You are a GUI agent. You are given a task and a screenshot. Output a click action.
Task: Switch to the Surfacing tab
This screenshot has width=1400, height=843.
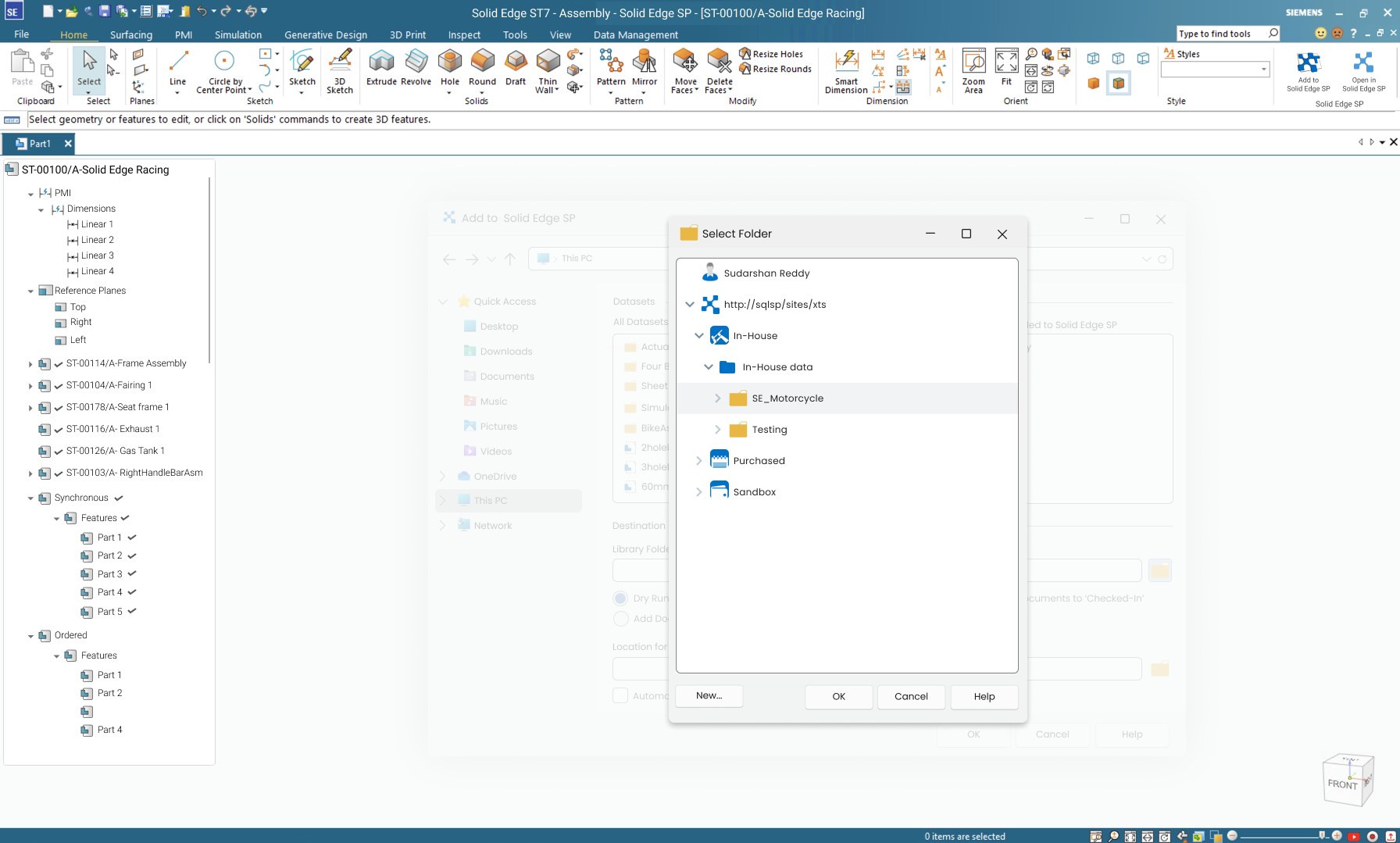pyautogui.click(x=131, y=35)
